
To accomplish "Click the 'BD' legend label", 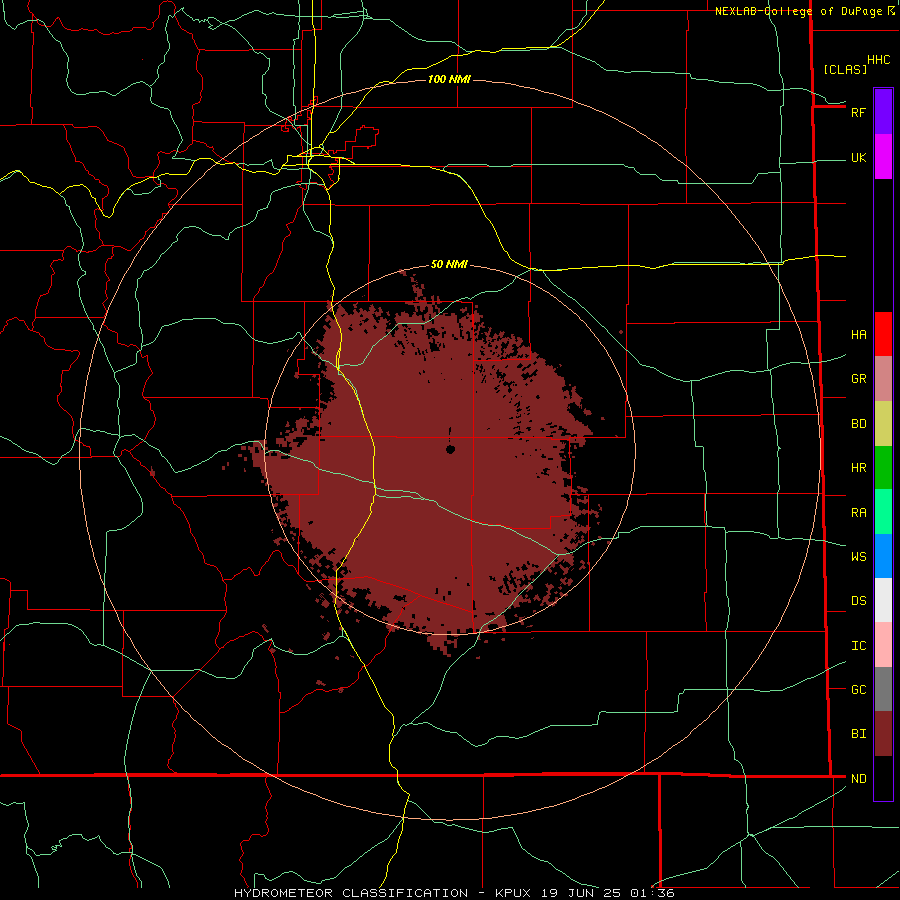I will [858, 424].
